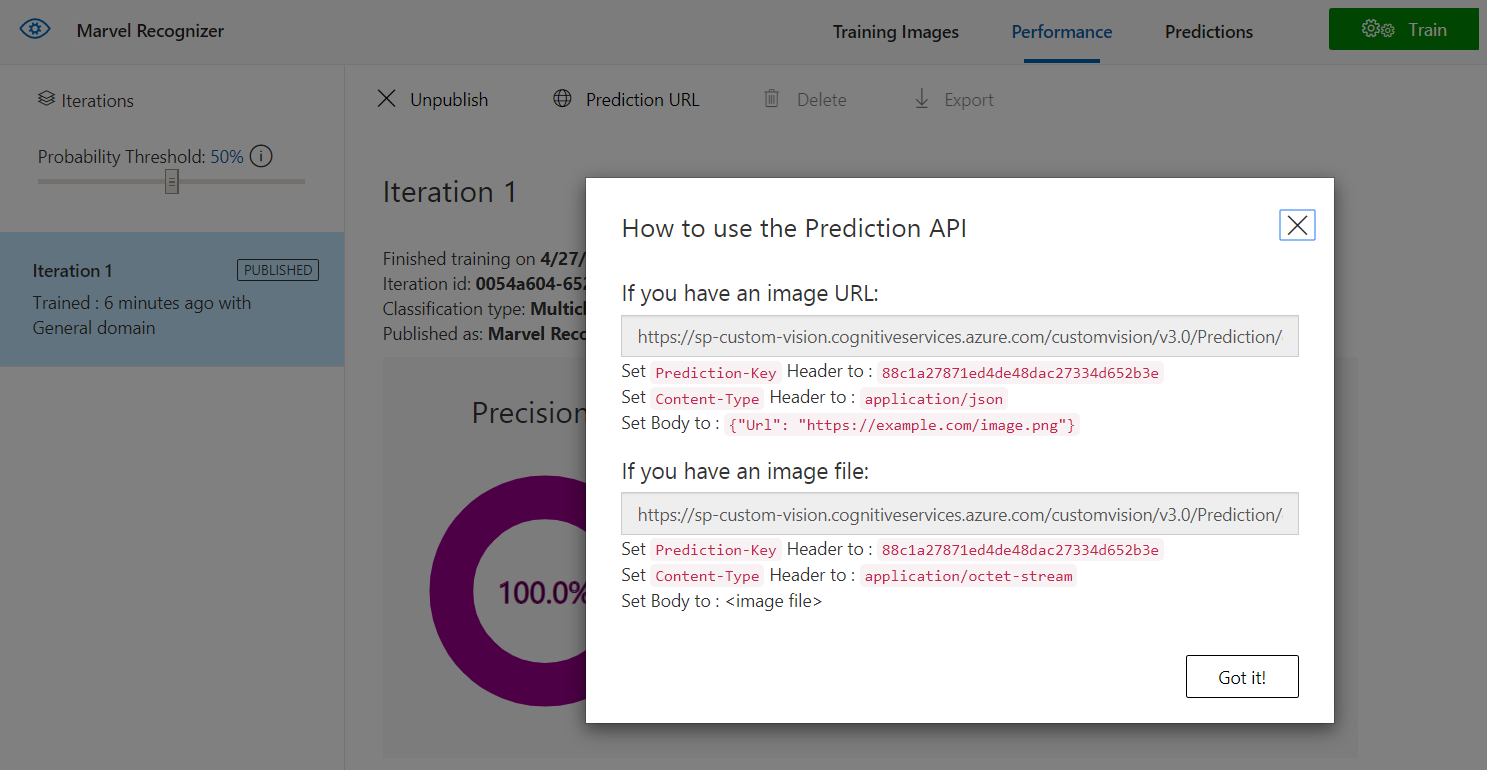The width and height of the screenshot is (1487, 770).
Task: Select the image file prediction endpoint field
Action: (959, 514)
